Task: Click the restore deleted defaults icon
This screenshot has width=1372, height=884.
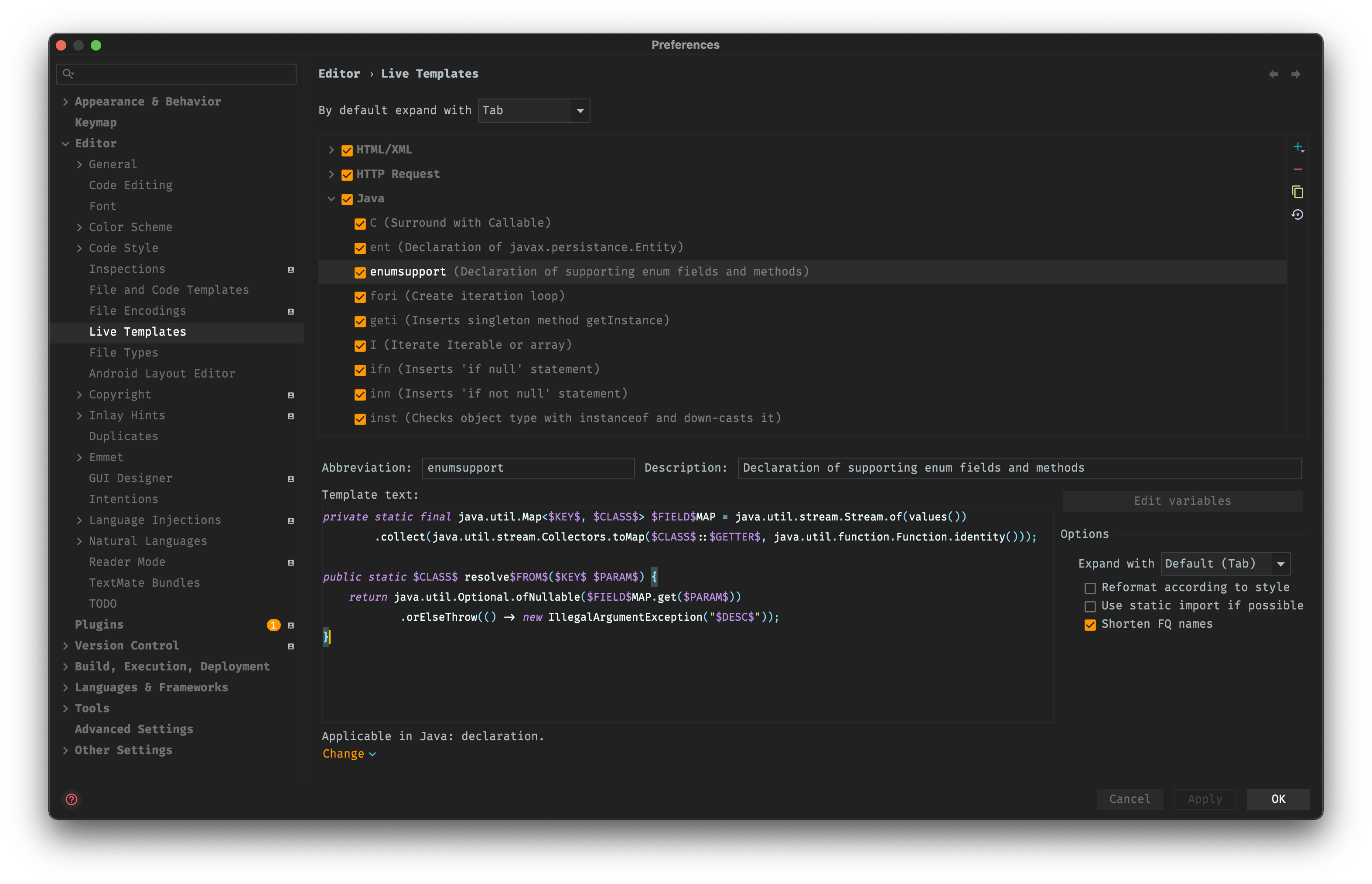Action: click(x=1297, y=215)
